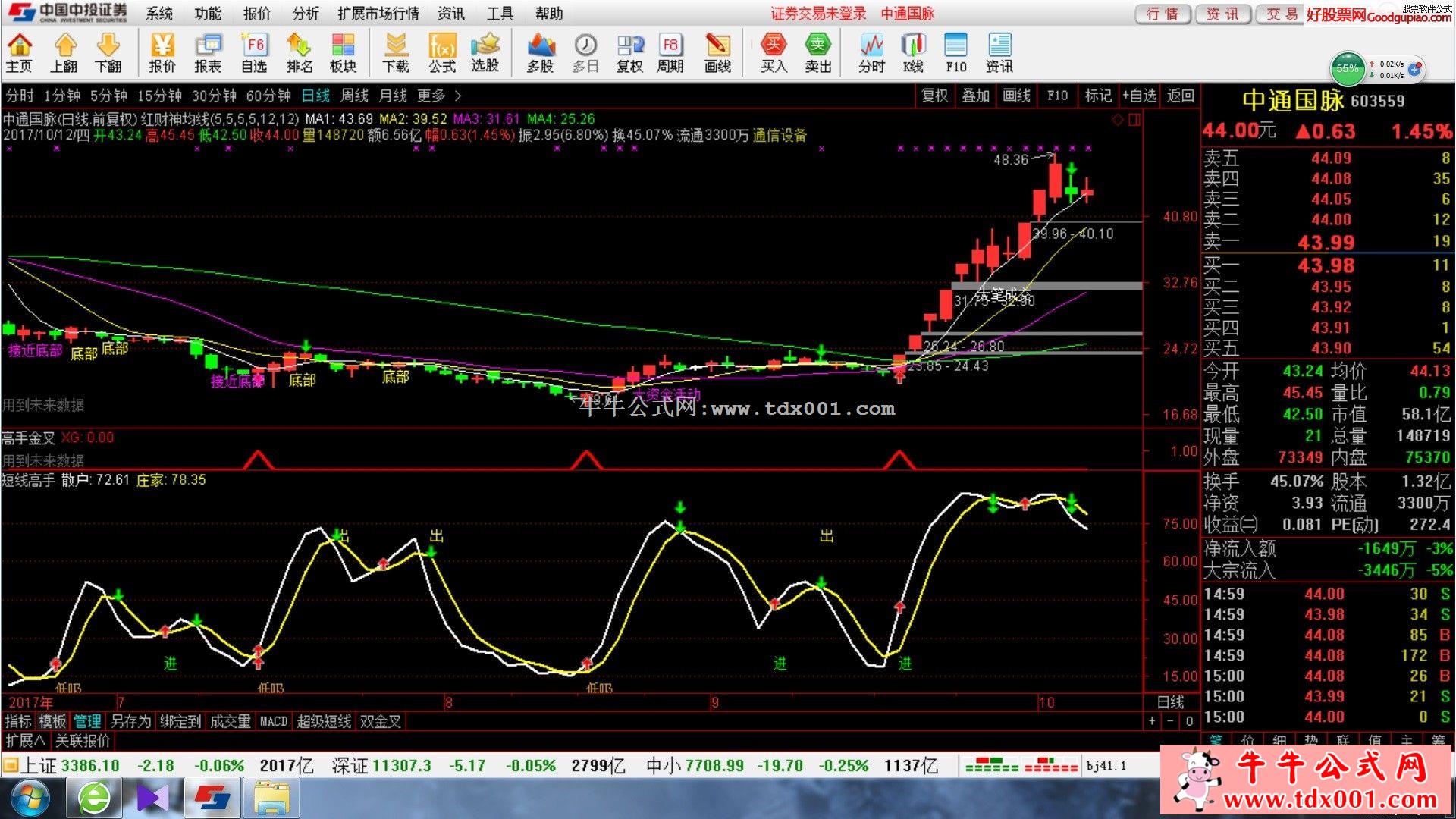Click the 行情 top-right button
This screenshot has width=1456, height=819.
(x=1163, y=14)
